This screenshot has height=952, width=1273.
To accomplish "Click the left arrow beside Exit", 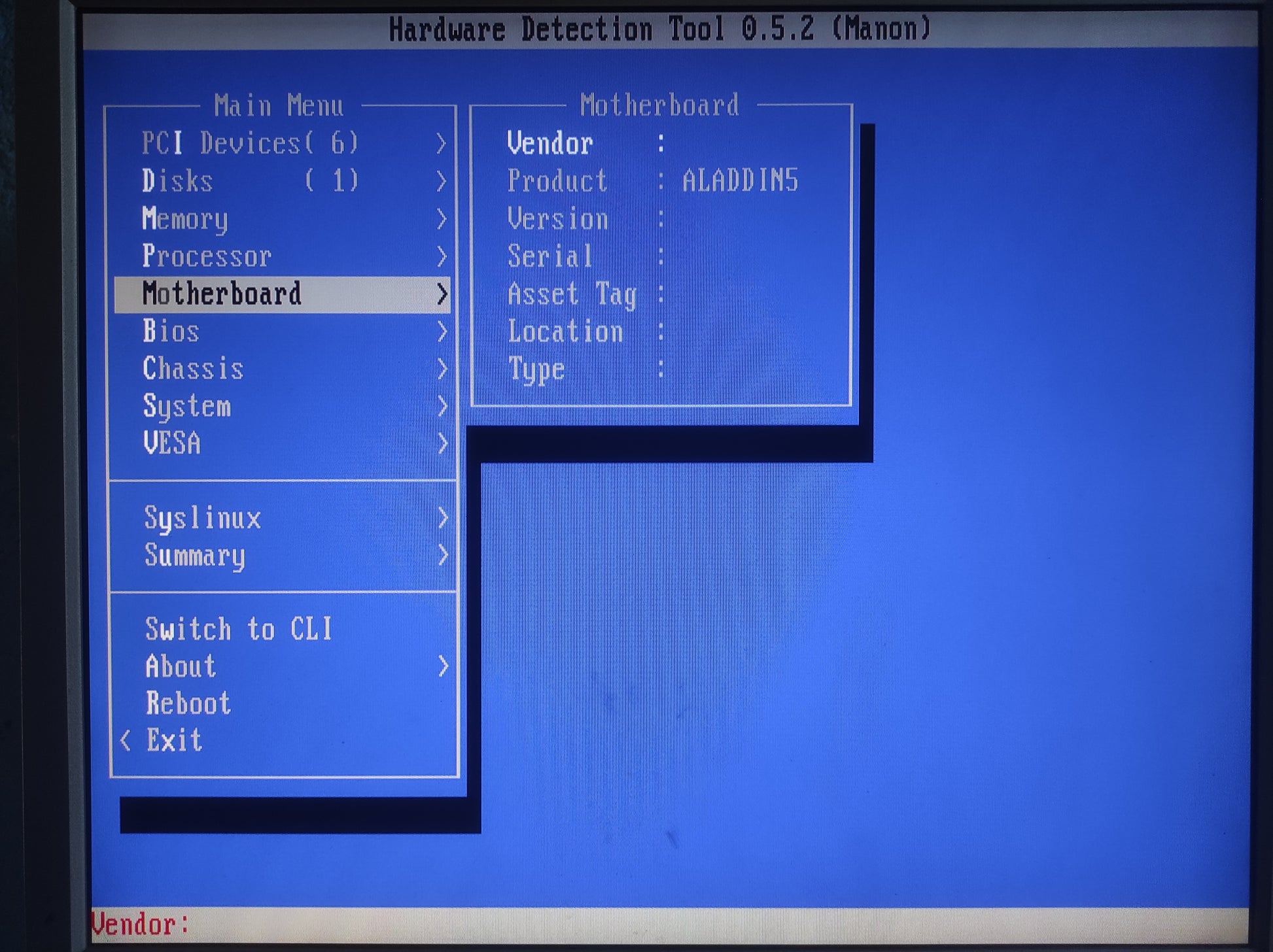I will tap(126, 741).
